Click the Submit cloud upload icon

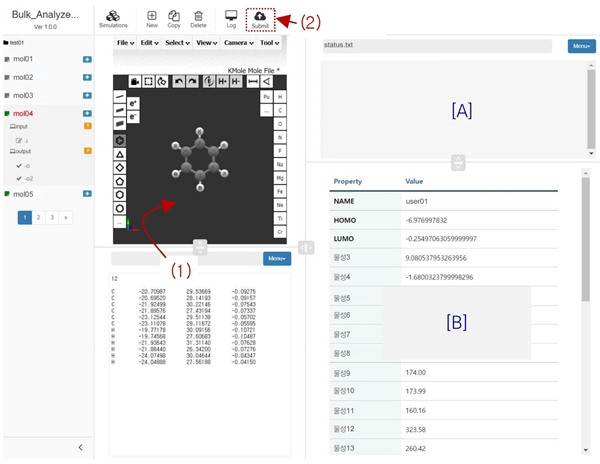point(260,16)
